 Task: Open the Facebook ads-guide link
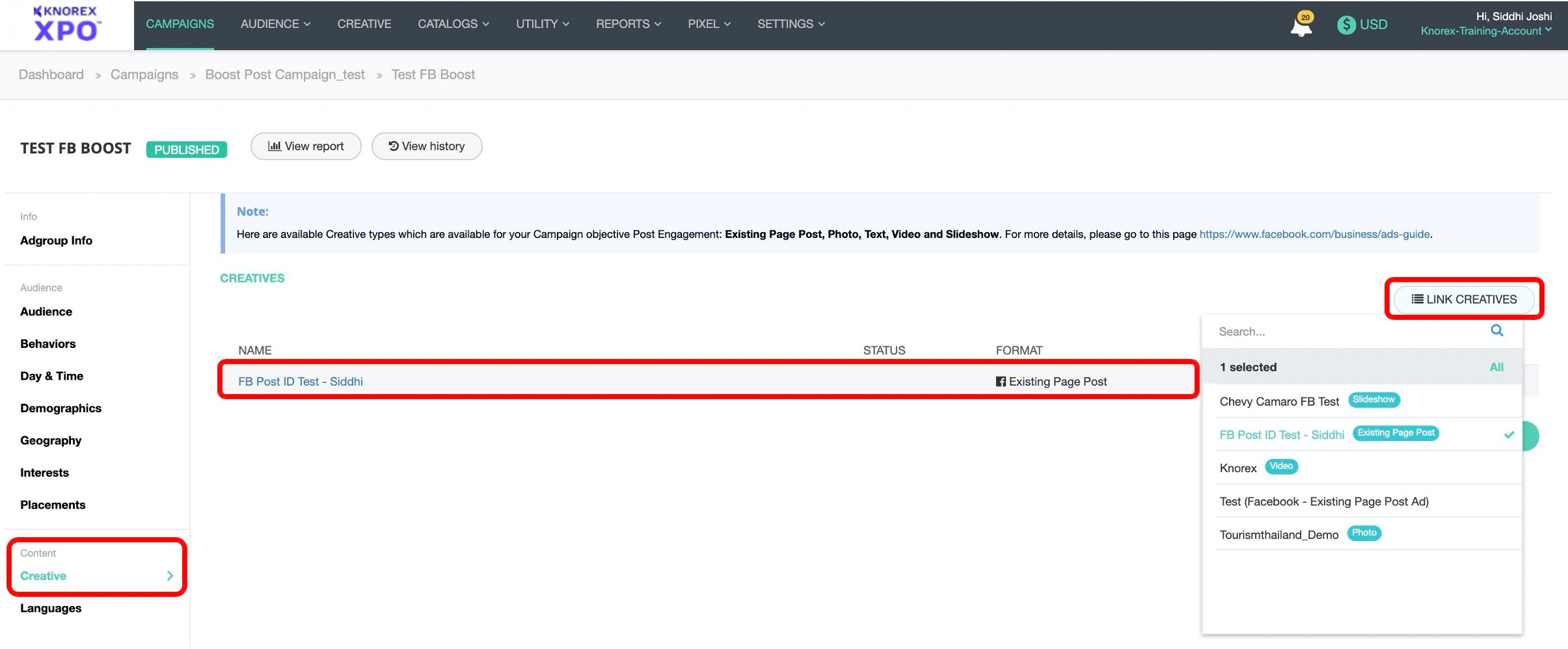point(1314,233)
